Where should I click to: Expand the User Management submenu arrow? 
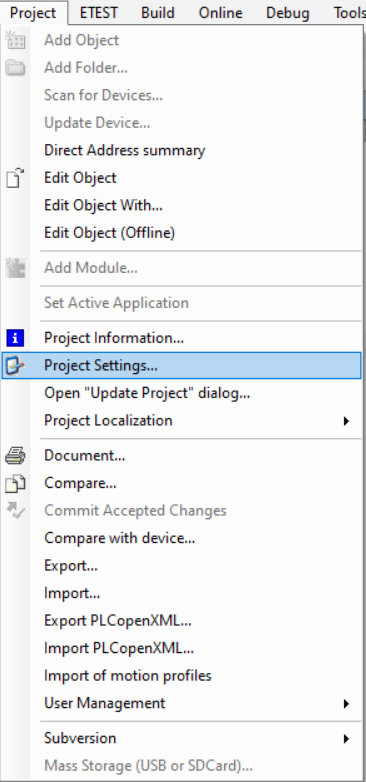(346, 704)
